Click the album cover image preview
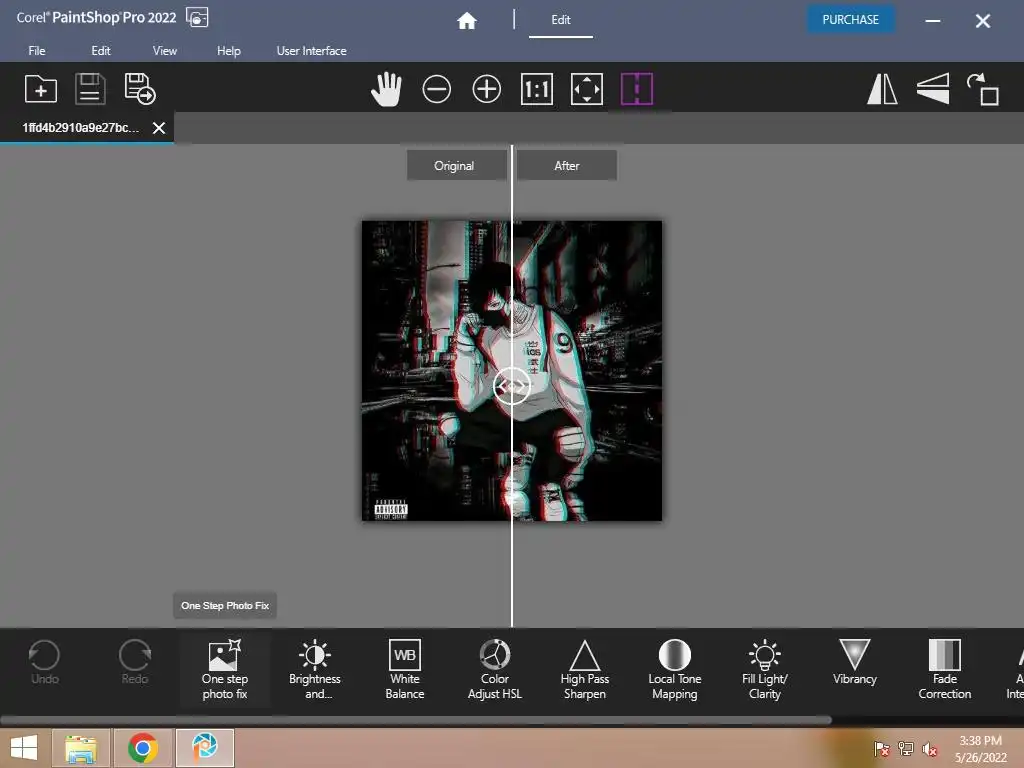Viewport: 1024px width, 768px height. point(512,371)
